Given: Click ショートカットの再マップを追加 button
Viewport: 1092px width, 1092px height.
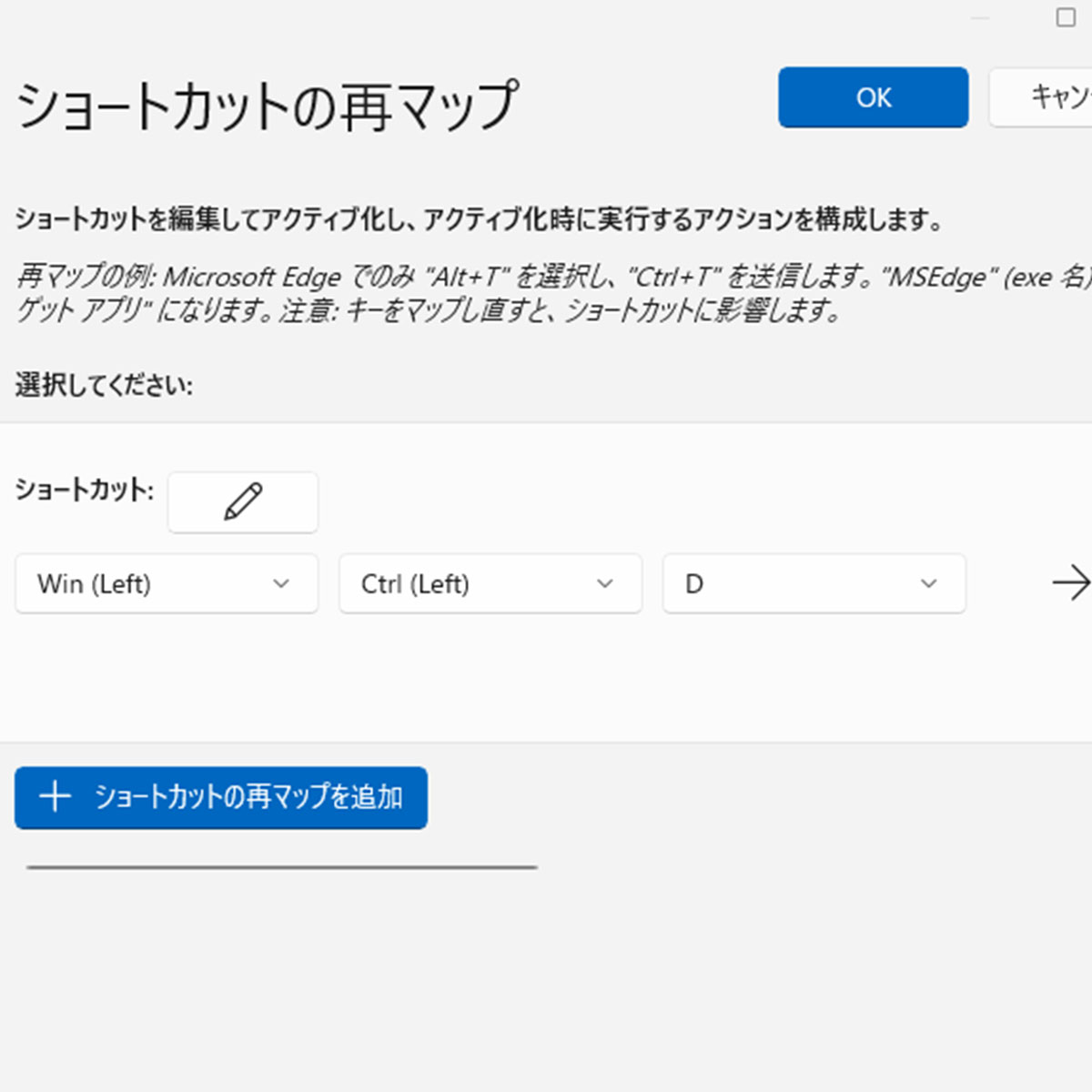Looking at the screenshot, I should tap(221, 798).
